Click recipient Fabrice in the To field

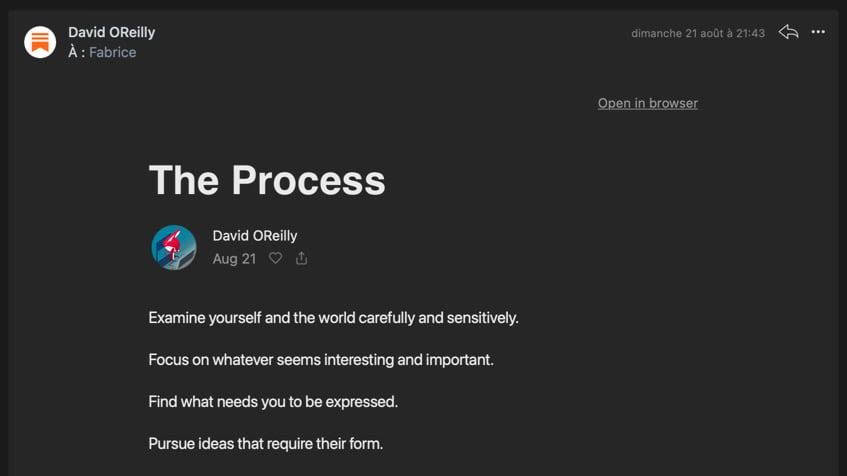[112, 52]
